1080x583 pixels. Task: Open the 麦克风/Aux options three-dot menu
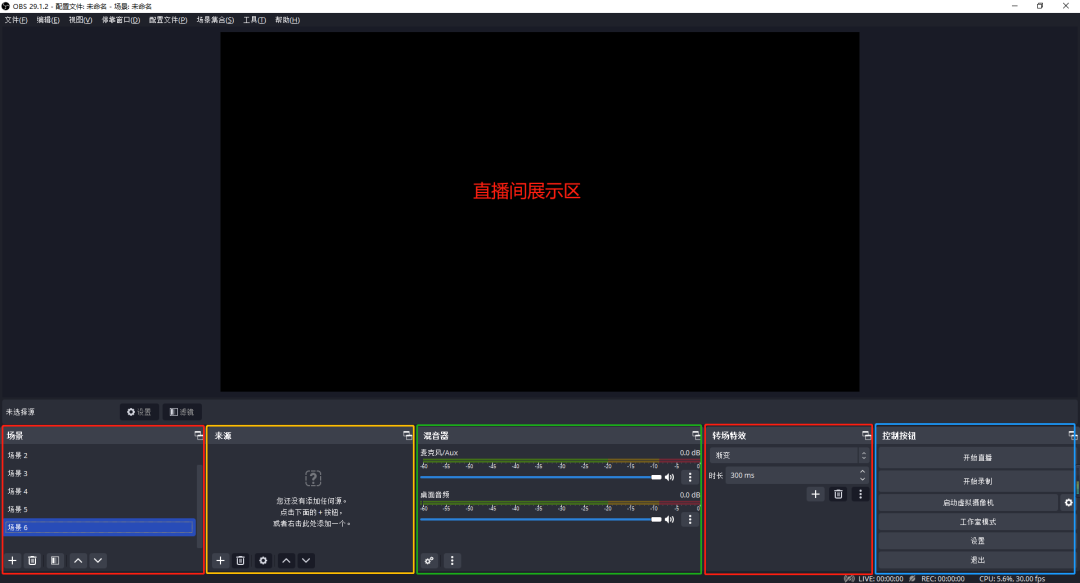[x=689, y=477]
